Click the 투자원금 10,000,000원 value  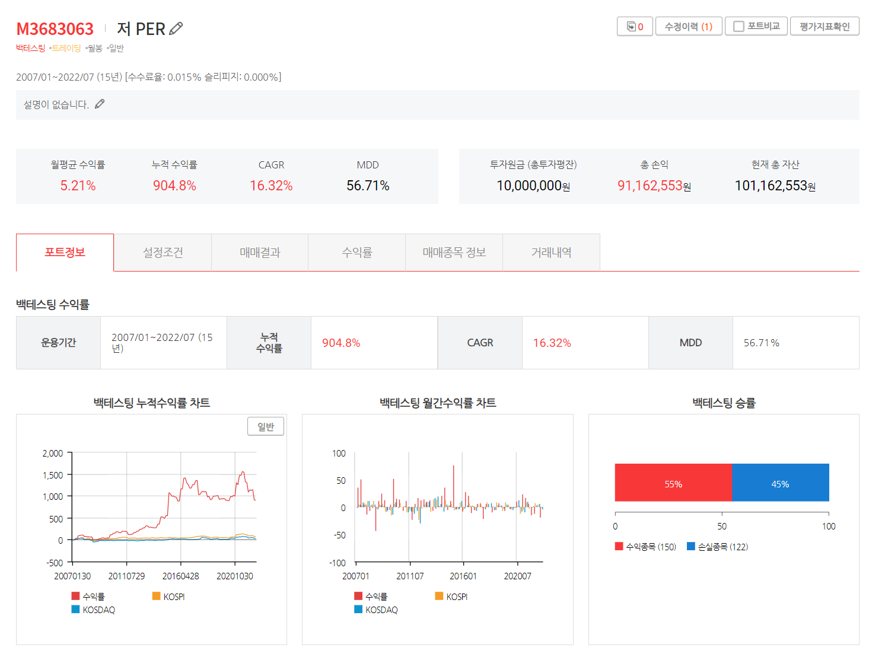pyautogui.click(x=533, y=186)
